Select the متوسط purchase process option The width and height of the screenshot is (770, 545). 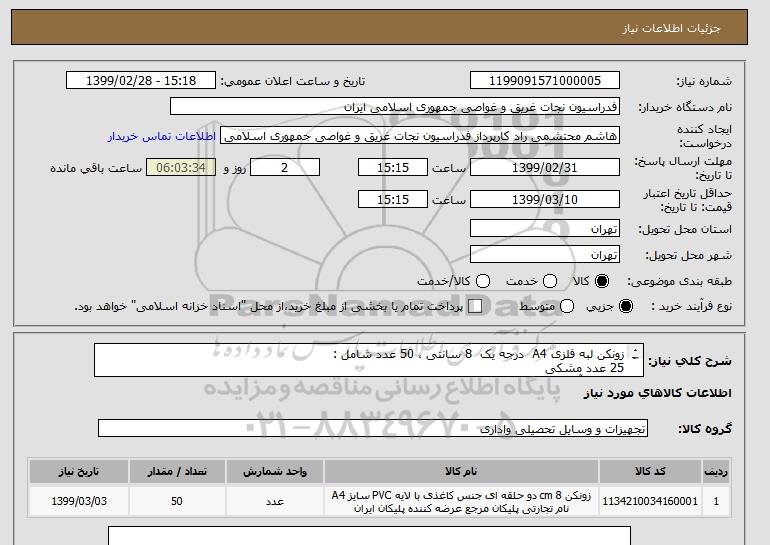(567, 306)
